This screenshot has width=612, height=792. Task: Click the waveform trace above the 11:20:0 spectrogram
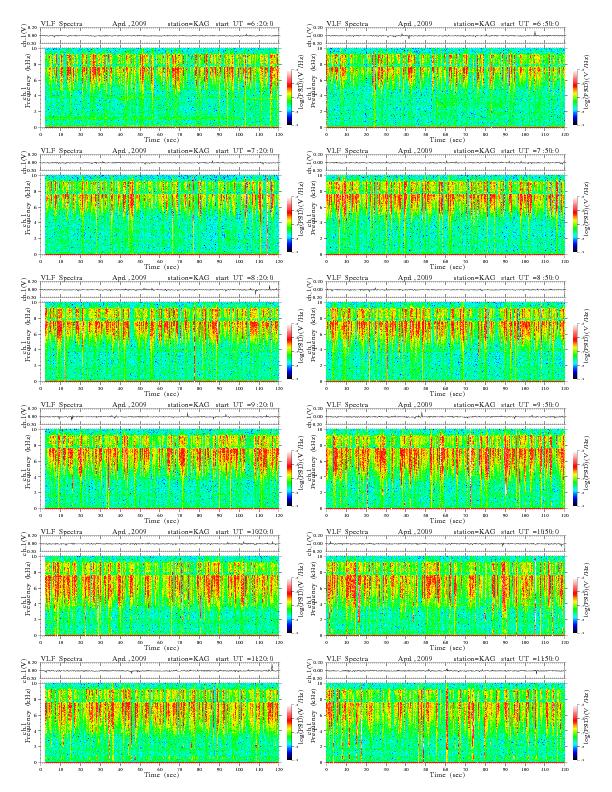(160, 671)
